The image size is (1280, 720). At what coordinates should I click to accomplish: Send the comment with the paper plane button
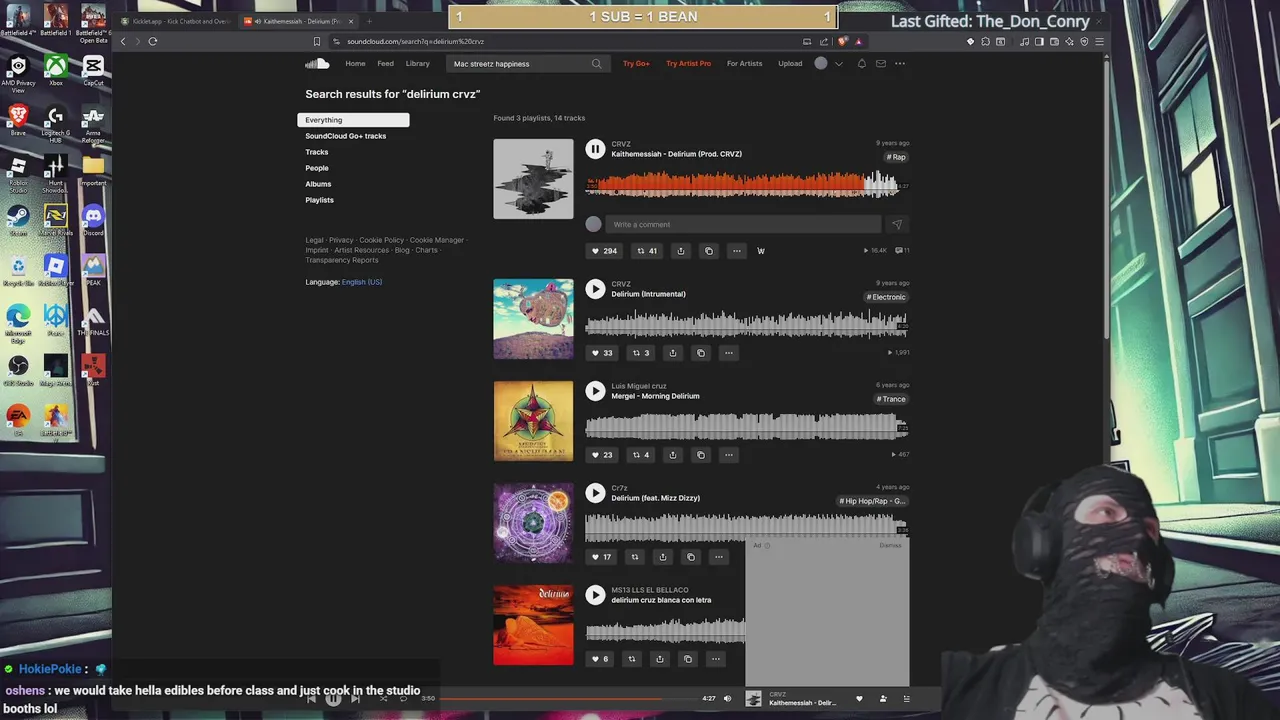(x=896, y=224)
